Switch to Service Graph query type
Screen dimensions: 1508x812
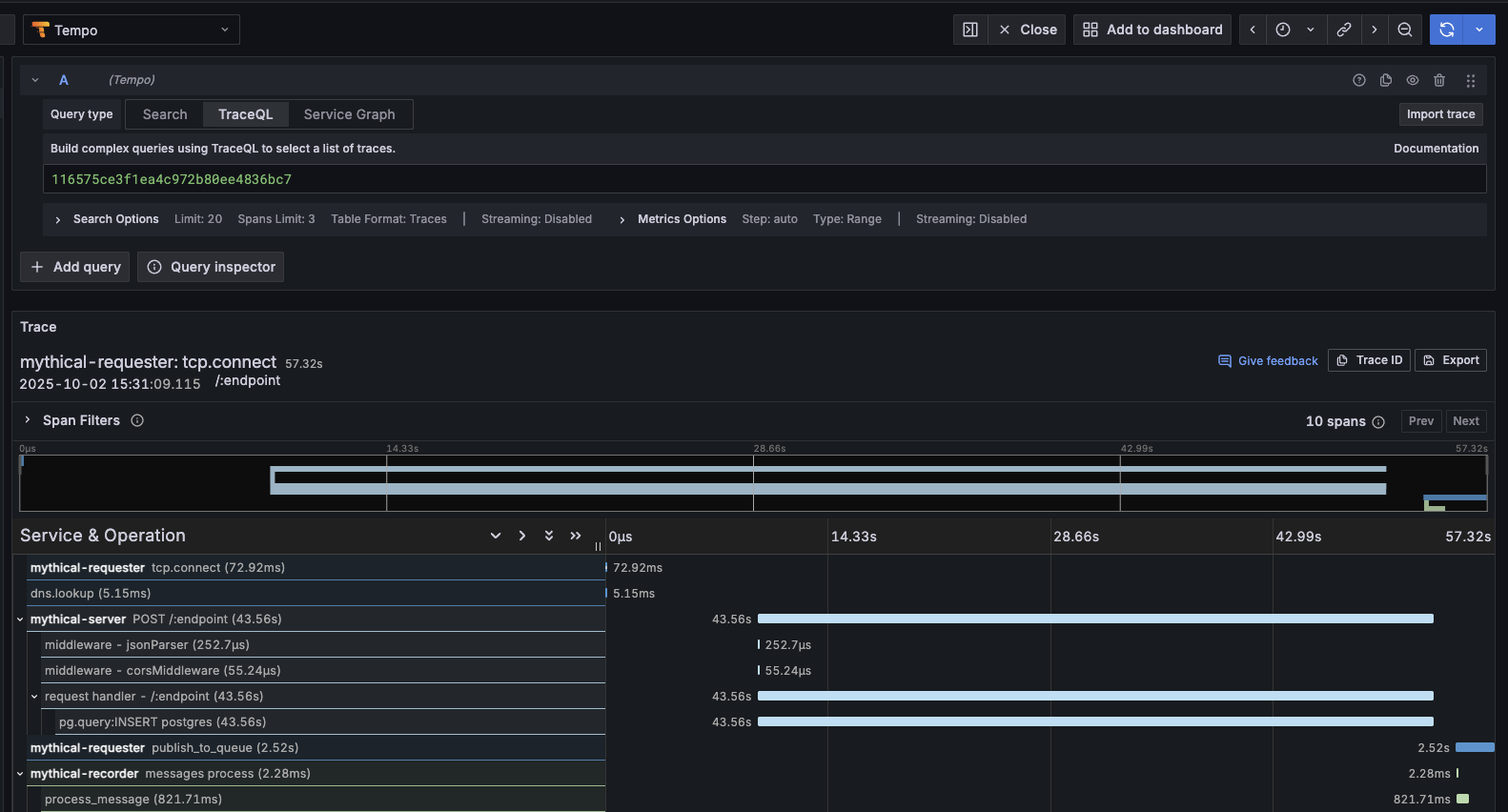(349, 114)
